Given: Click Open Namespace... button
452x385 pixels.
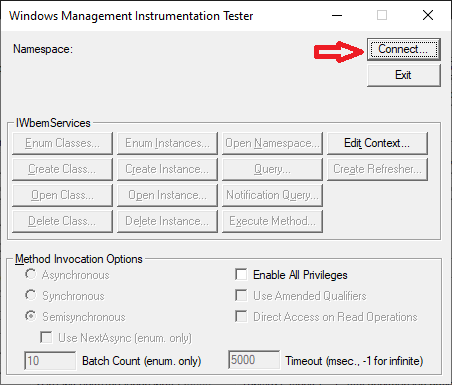Looking at the screenshot, I should point(272,143).
